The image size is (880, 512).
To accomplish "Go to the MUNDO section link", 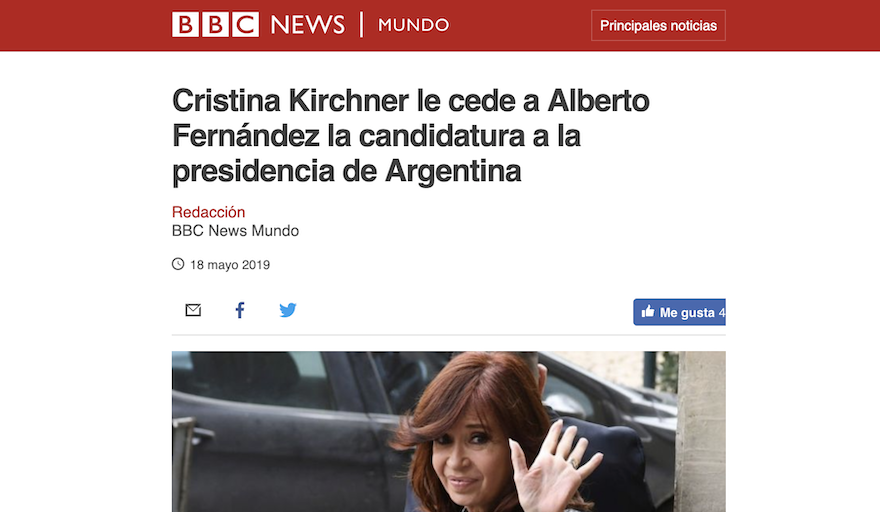I will (414, 25).
